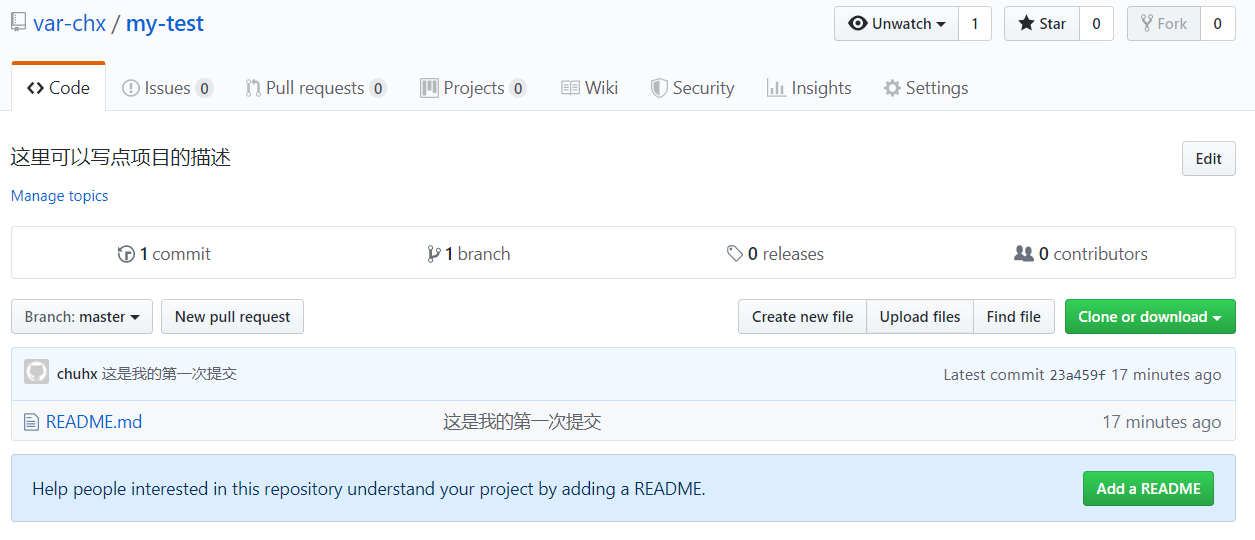The height and width of the screenshot is (540, 1255).
Task: Click the contributors people icon
Action: click(x=1023, y=254)
